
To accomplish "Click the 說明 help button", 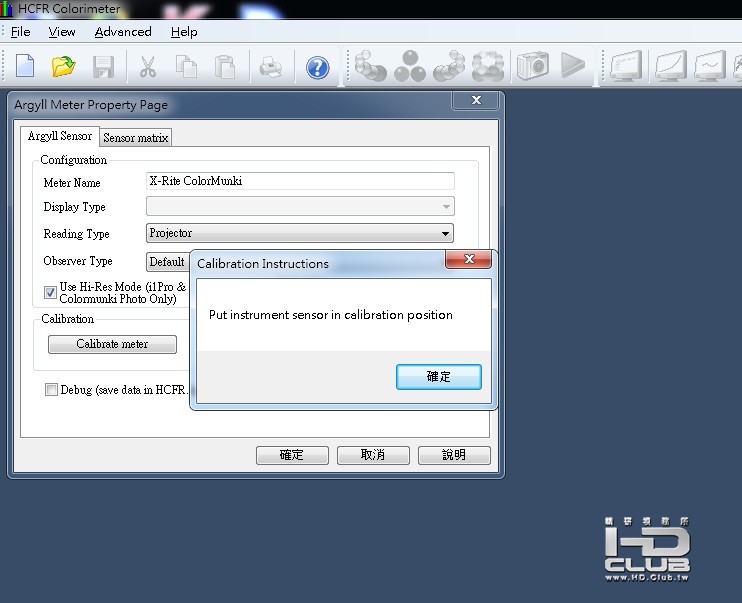I will pos(454,455).
